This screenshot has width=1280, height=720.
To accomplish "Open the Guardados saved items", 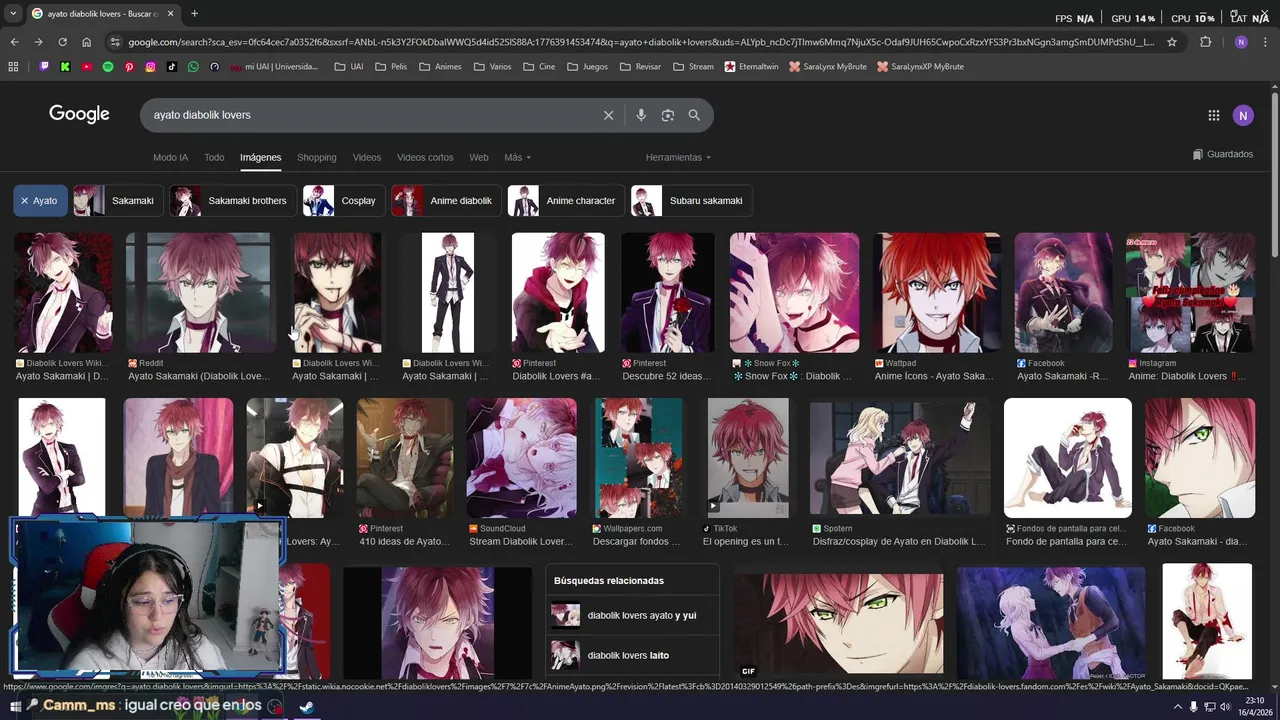I will pos(1223,154).
